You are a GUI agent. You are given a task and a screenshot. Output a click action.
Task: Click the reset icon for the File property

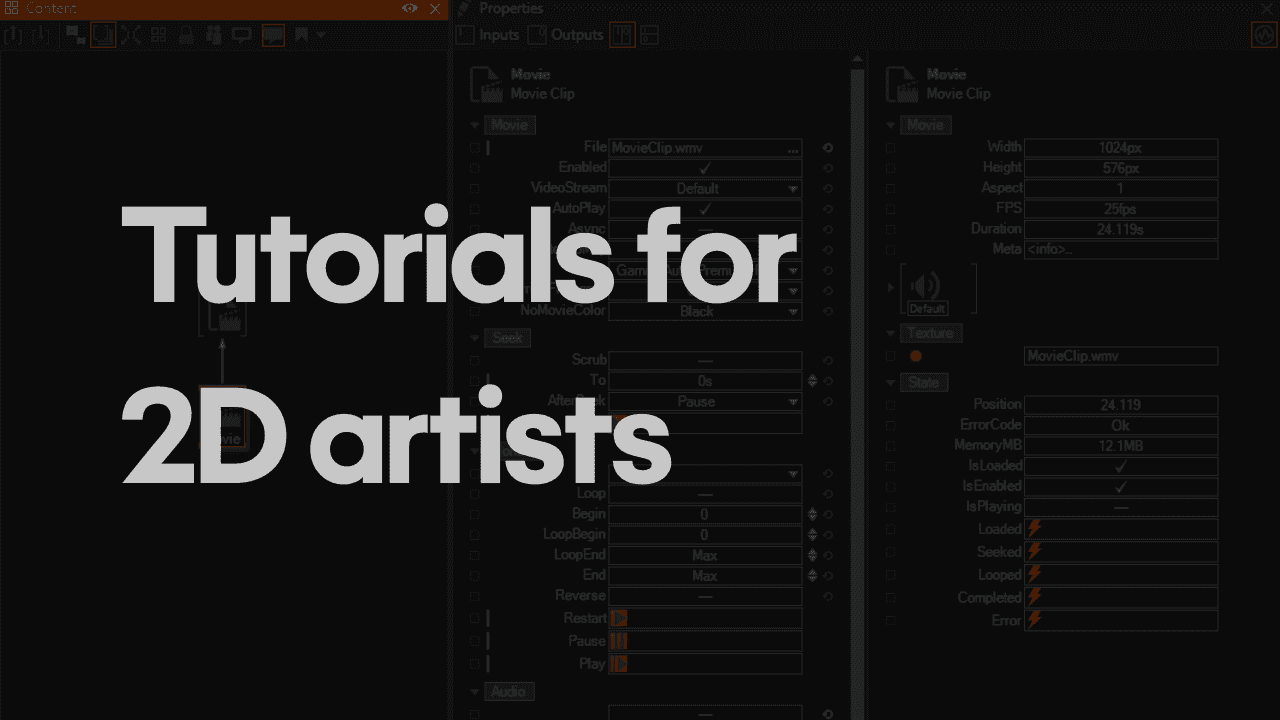pyautogui.click(x=828, y=148)
